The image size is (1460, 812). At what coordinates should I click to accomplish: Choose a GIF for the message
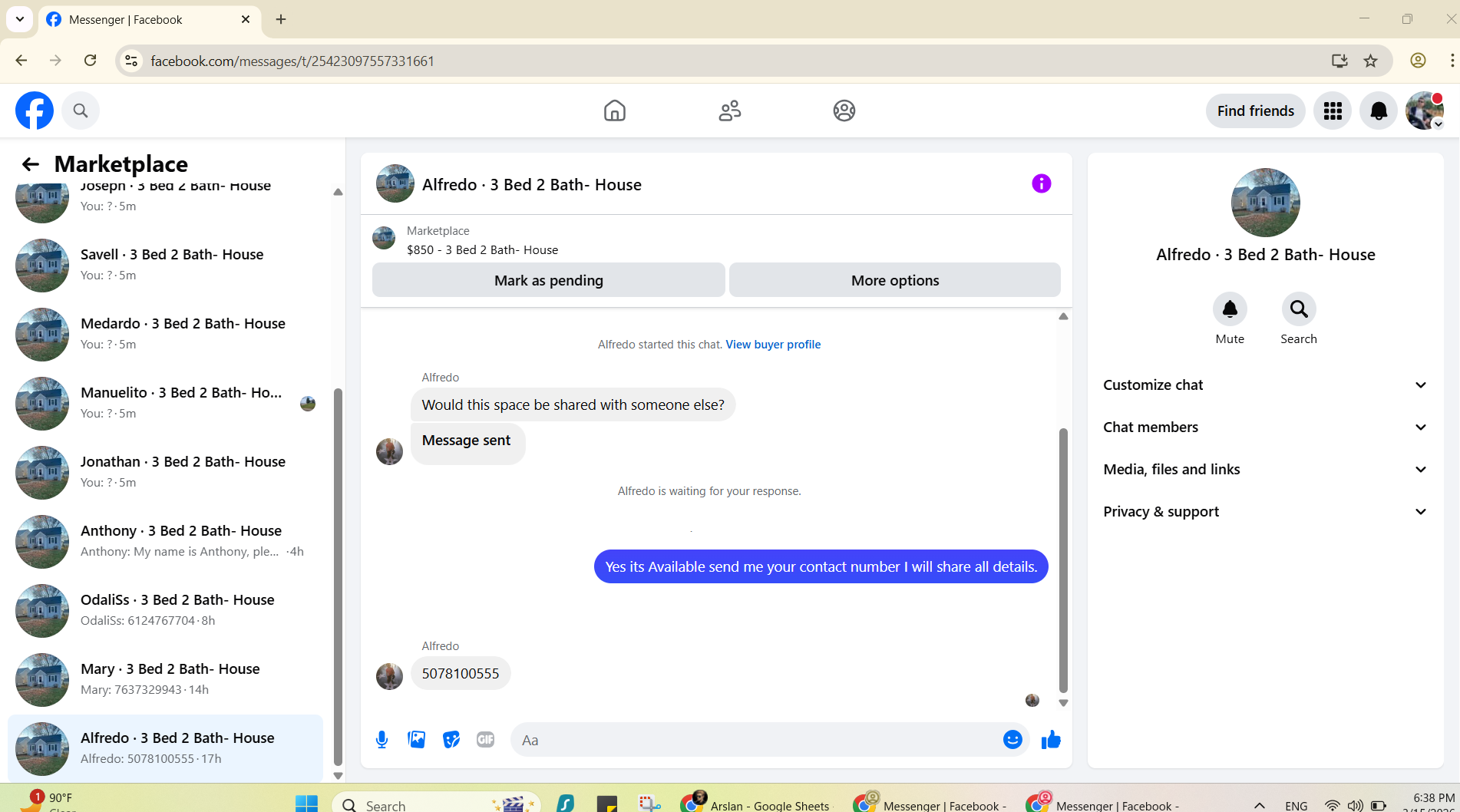click(486, 739)
